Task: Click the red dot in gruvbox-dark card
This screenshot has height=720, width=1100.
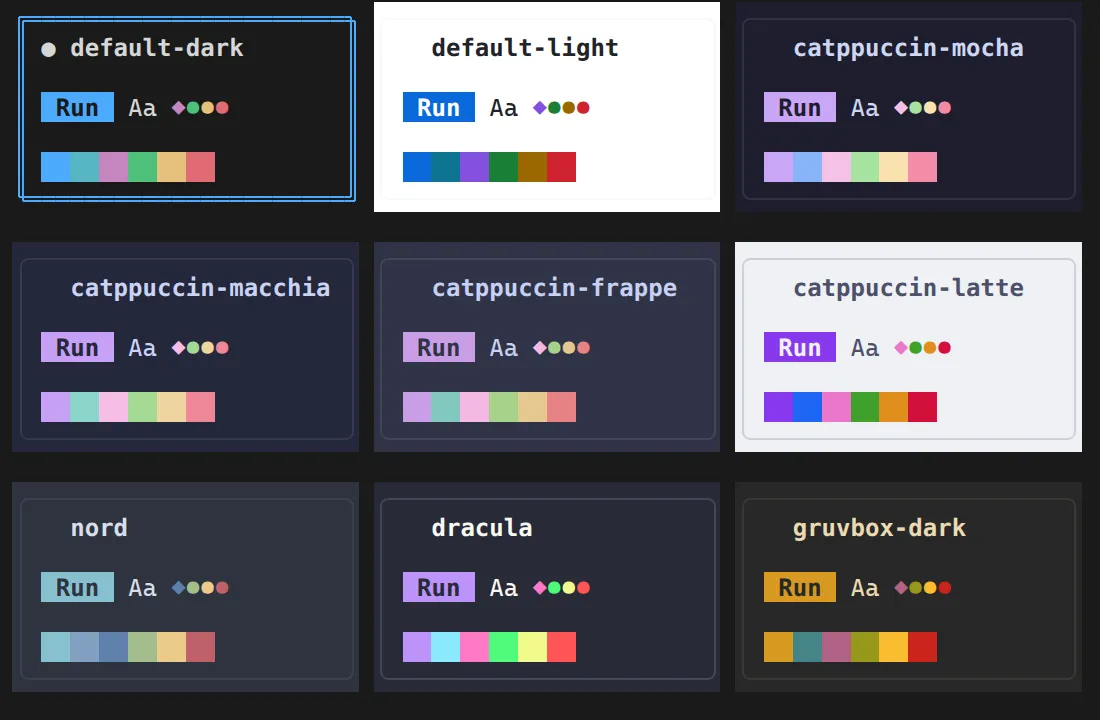Action: tap(945, 587)
